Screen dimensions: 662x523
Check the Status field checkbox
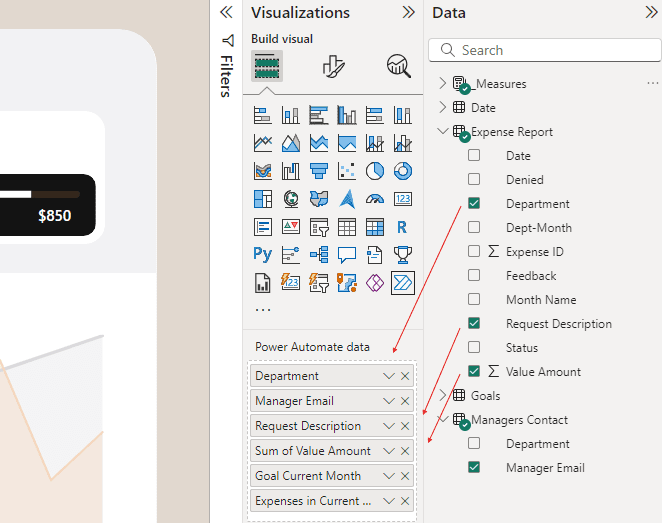474,347
